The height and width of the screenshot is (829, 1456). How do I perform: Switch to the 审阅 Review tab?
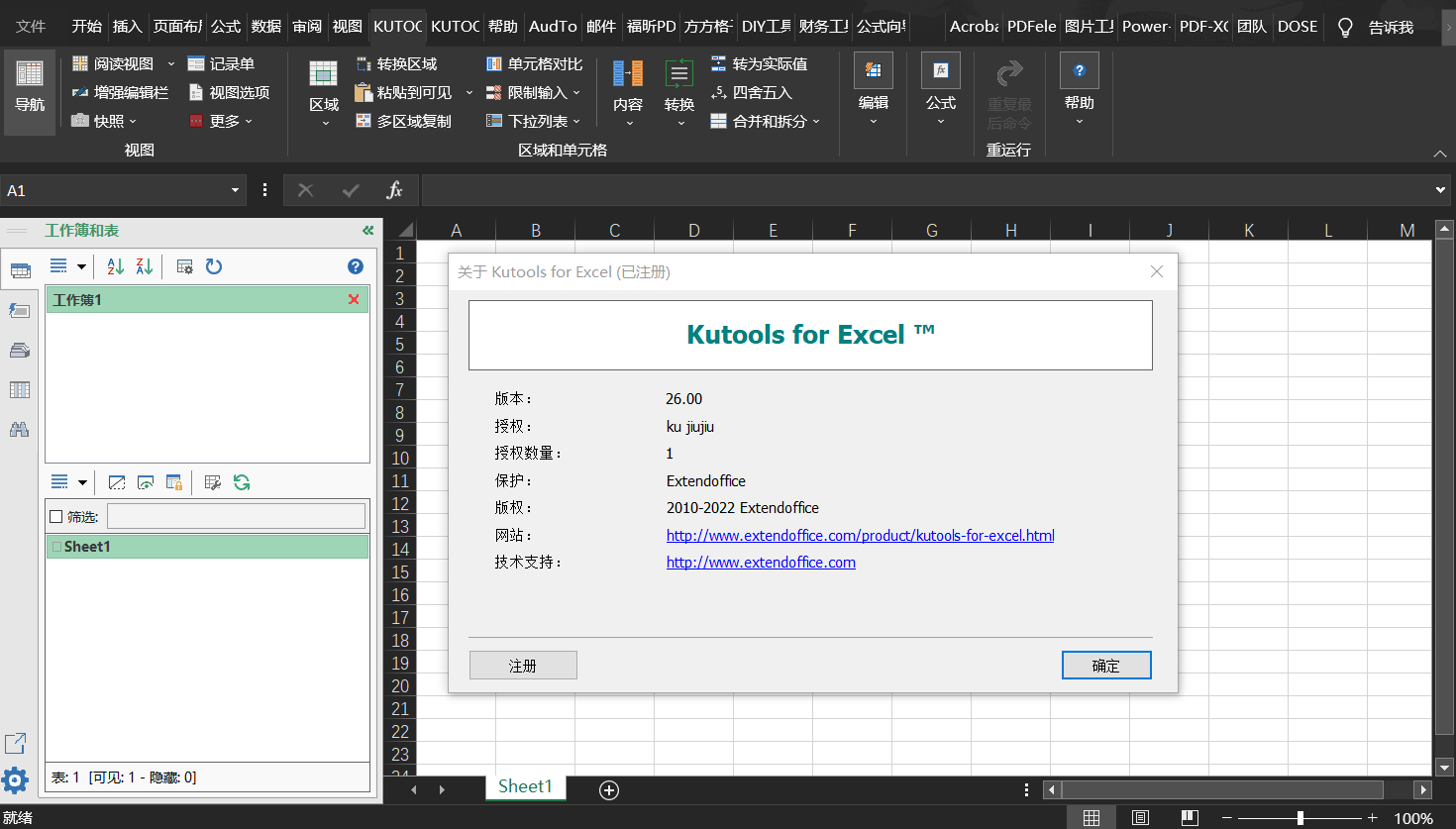click(x=307, y=26)
